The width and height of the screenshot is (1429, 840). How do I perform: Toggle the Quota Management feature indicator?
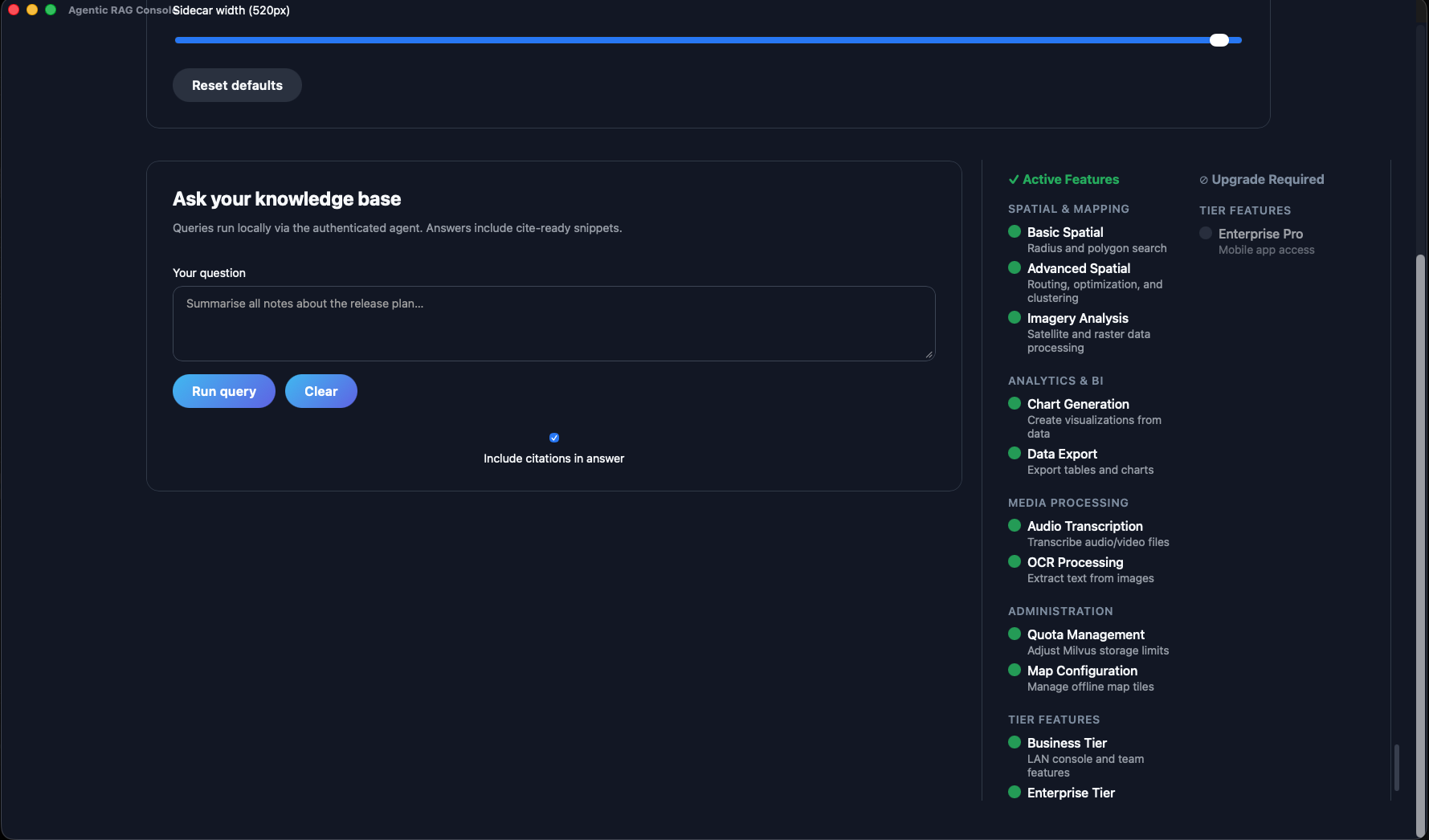point(1015,634)
